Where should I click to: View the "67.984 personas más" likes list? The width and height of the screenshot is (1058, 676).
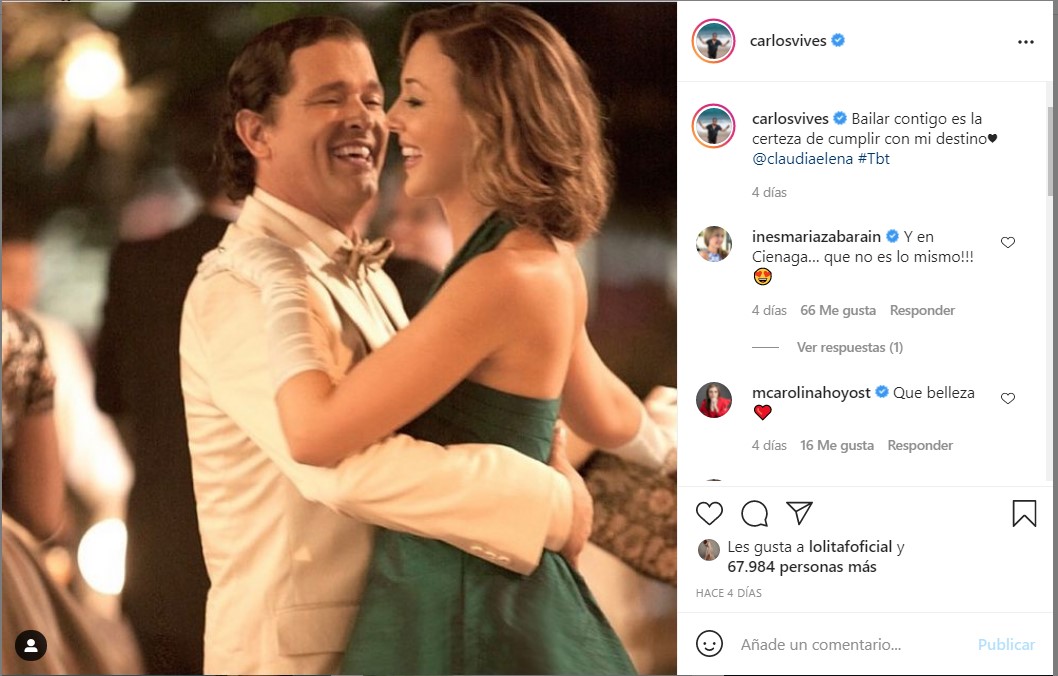[802, 567]
